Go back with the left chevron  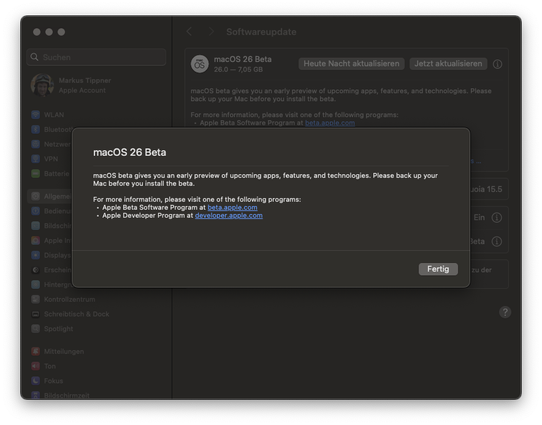tap(189, 32)
